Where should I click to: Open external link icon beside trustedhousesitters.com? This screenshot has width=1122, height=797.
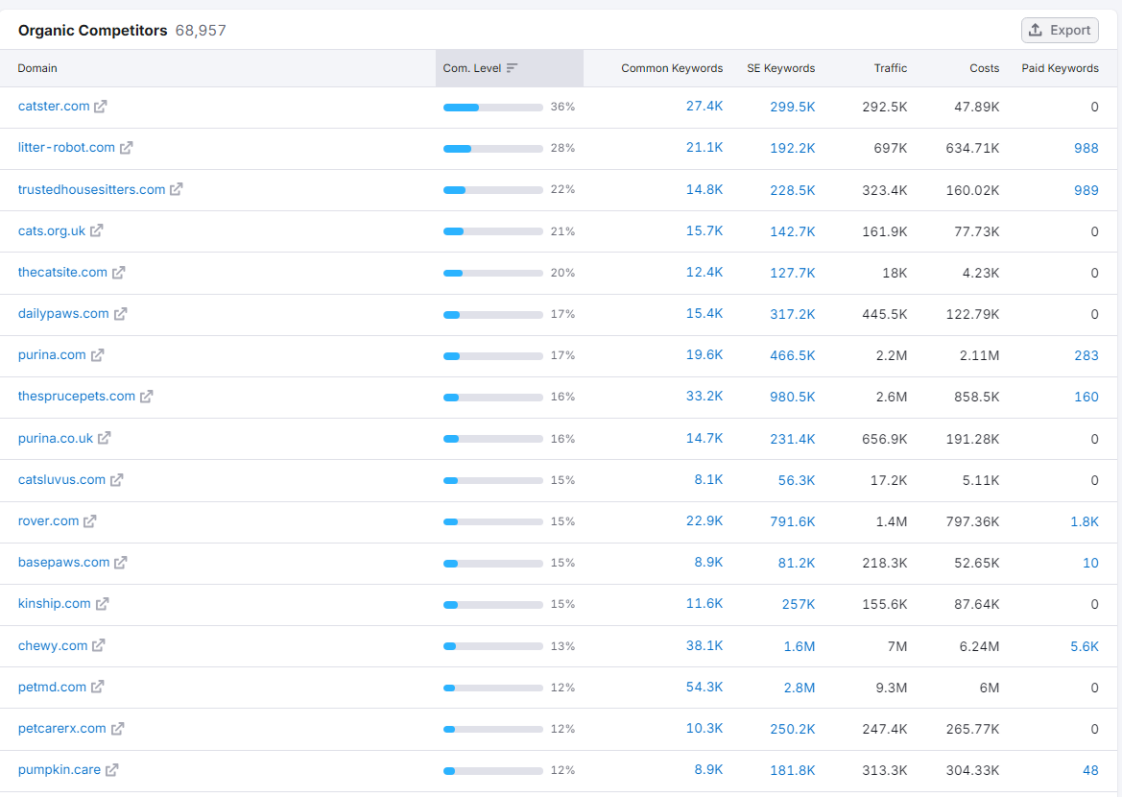pos(176,190)
